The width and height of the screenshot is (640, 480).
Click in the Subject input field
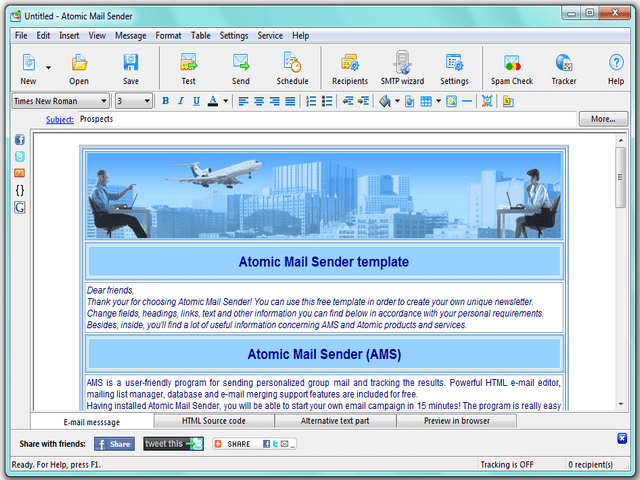[320, 119]
